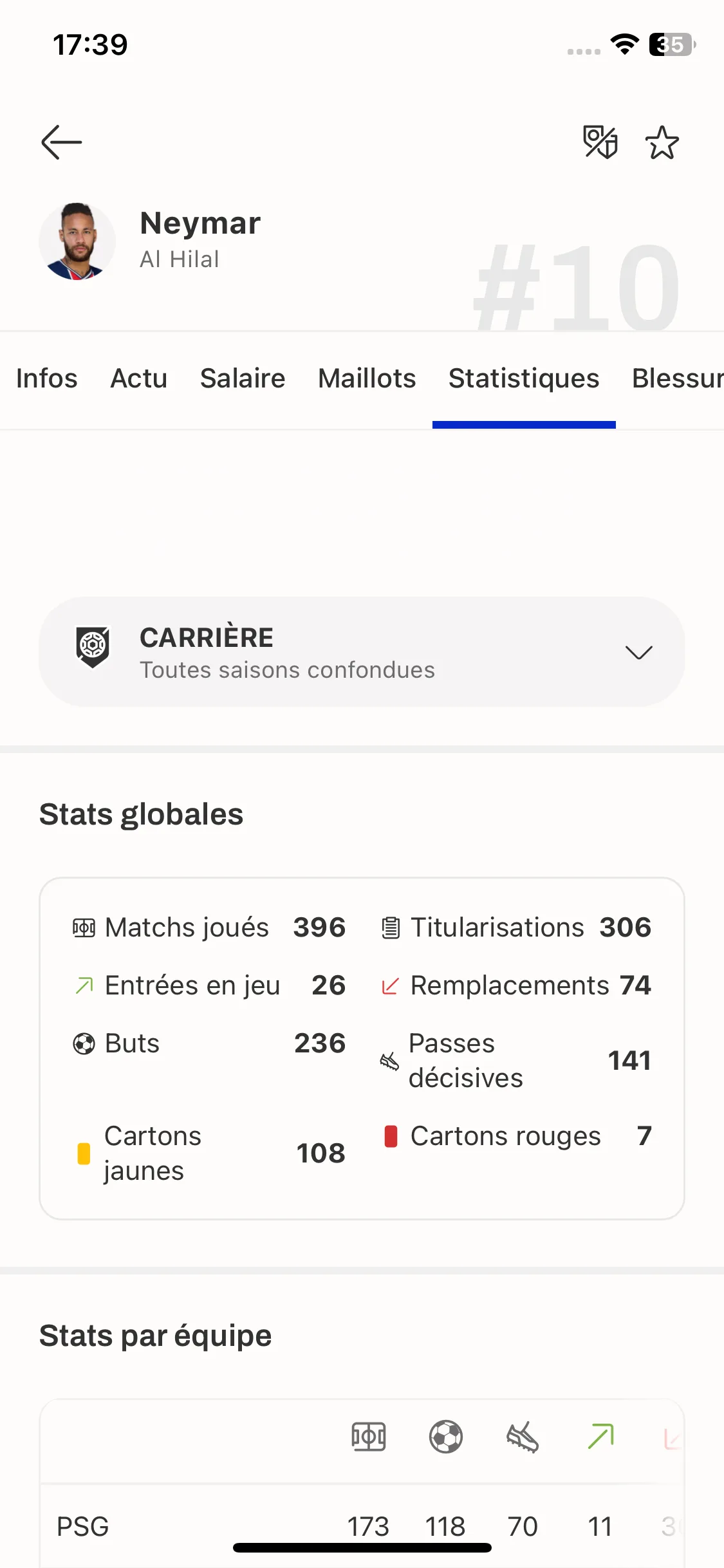Tap the Buts stat with value 236
The height and width of the screenshot is (1568, 724).
(209, 1043)
